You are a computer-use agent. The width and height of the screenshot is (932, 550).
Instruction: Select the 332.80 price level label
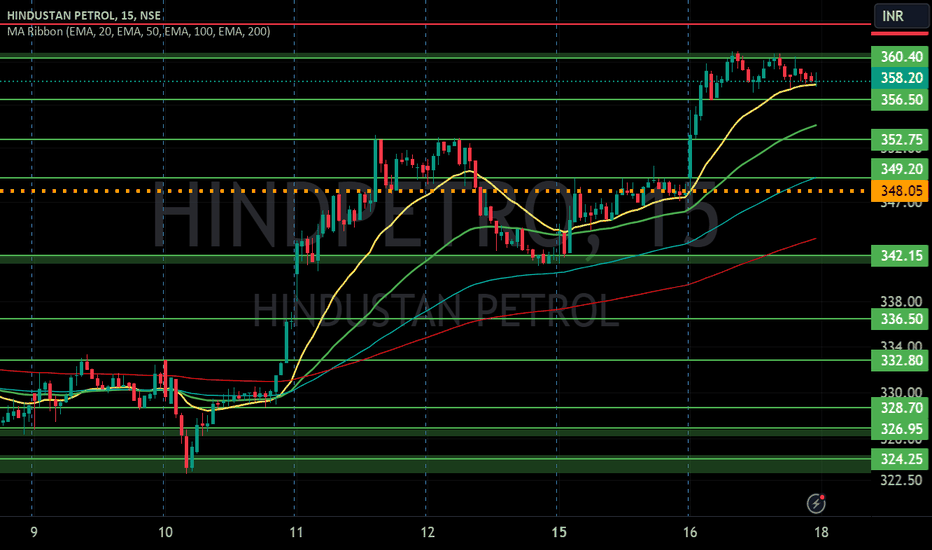pyautogui.click(x=900, y=360)
